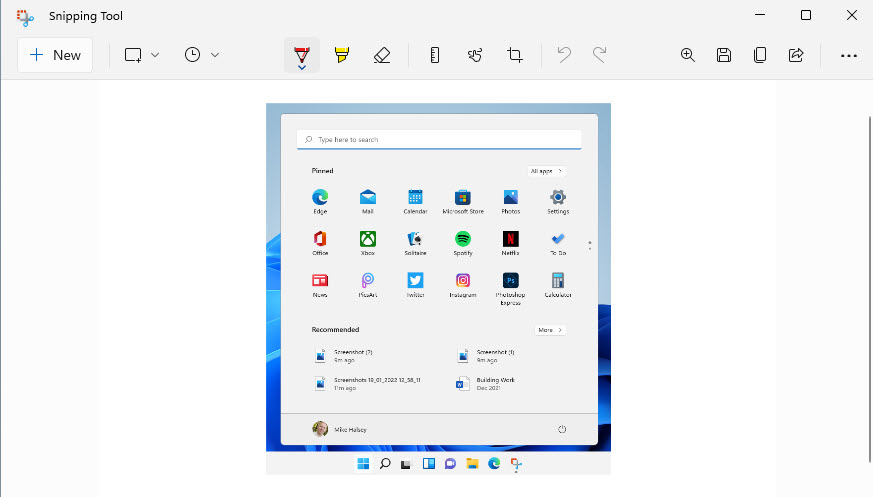Open the snipping mode dropdown
Viewport: 873px width, 497px height.
[x=142, y=55]
